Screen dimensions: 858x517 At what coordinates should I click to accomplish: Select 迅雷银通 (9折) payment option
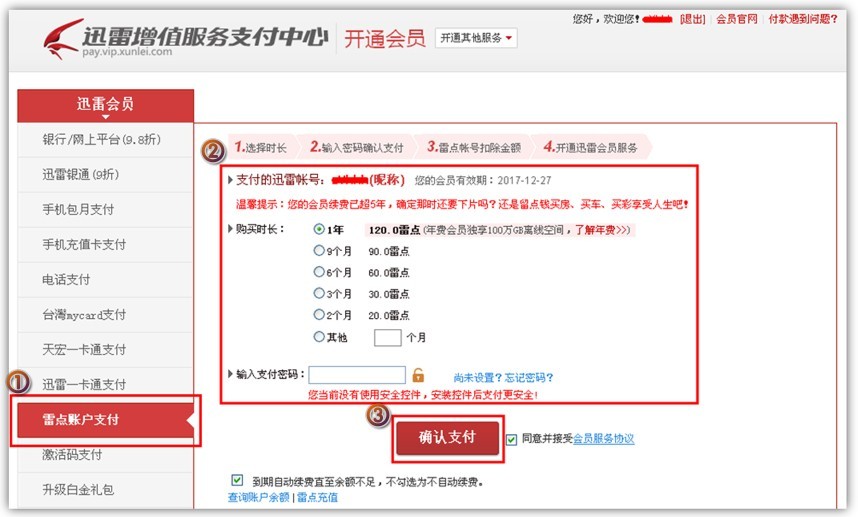106,175
